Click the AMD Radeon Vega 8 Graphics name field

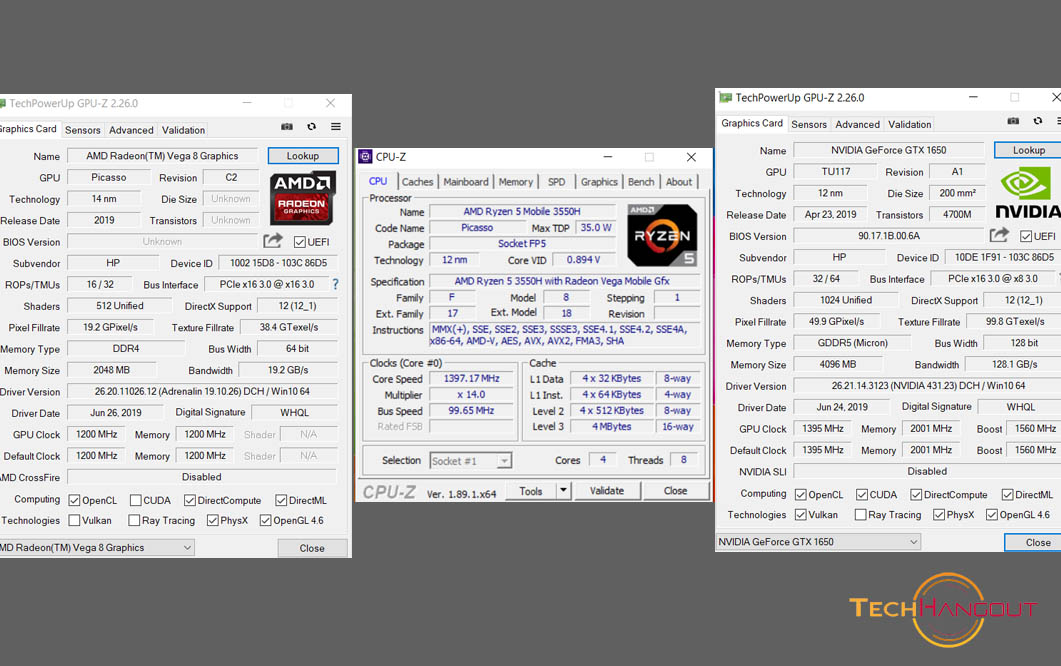pyautogui.click(x=162, y=156)
